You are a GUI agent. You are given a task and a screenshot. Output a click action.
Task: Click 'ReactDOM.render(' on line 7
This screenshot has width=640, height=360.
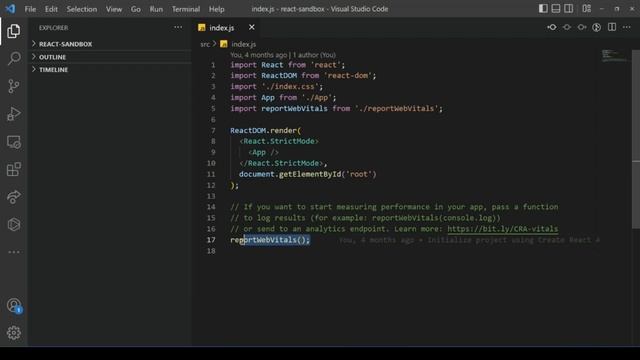265,131
